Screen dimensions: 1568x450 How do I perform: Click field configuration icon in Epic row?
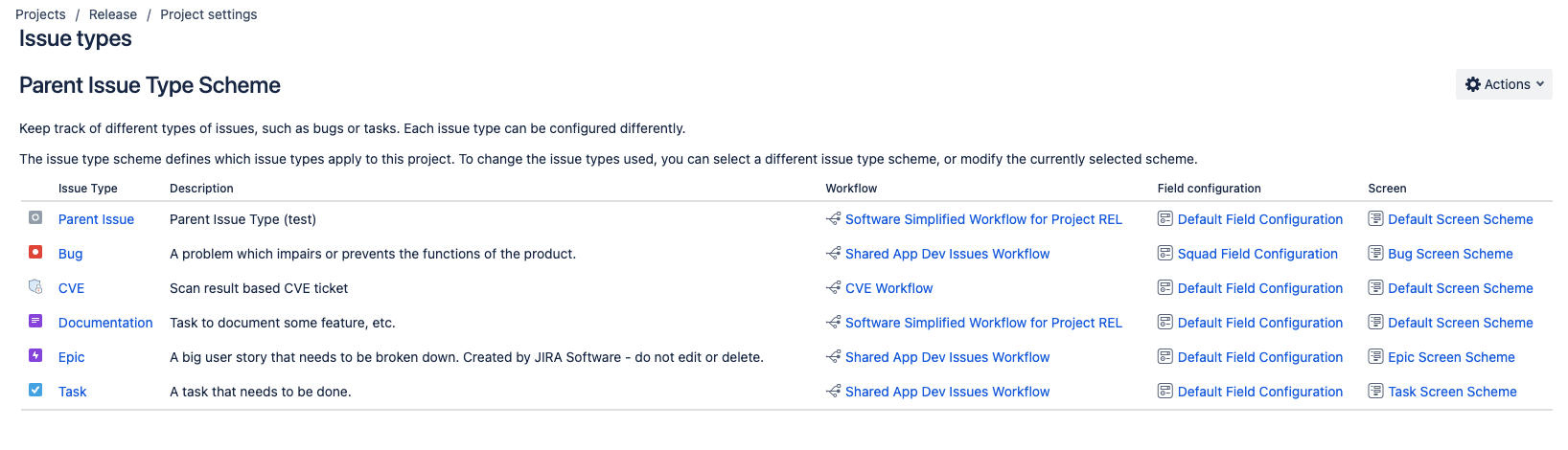1165,356
